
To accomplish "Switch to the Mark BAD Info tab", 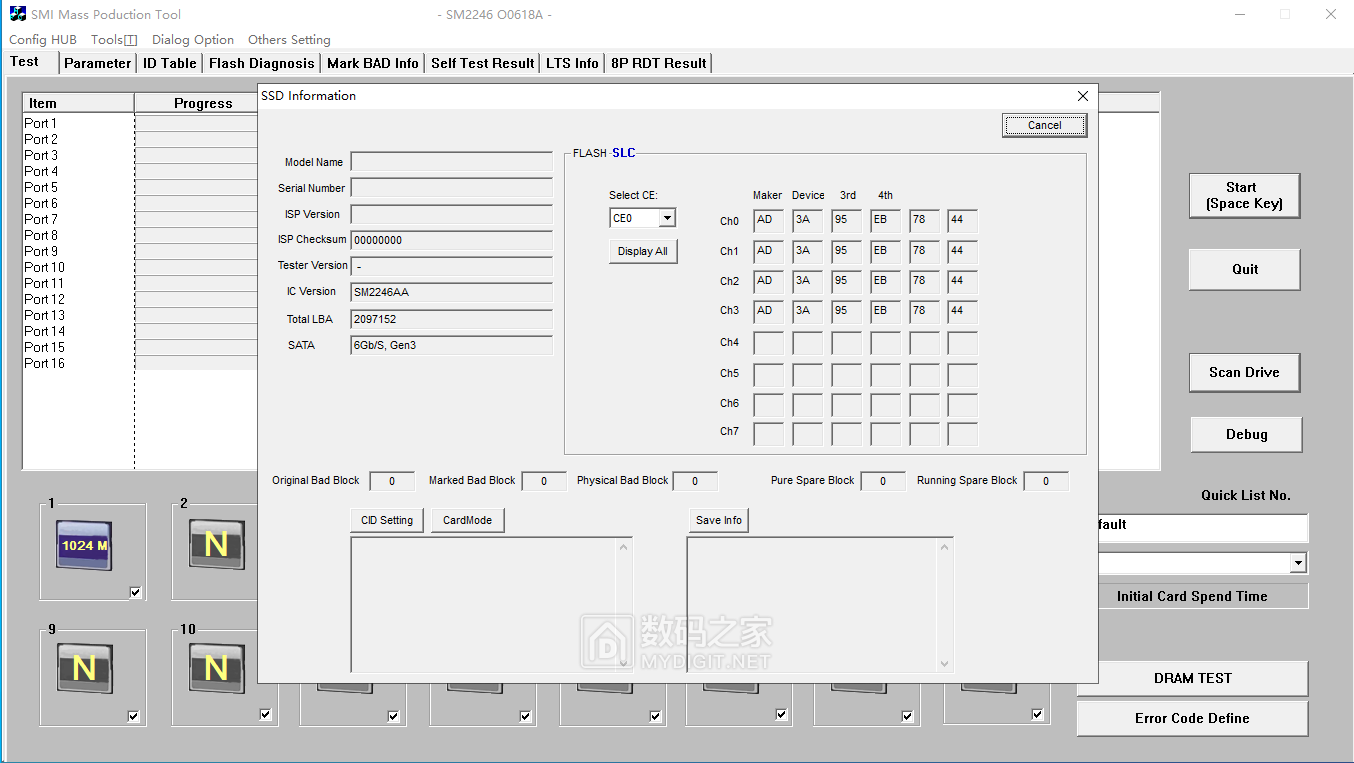I will point(373,63).
